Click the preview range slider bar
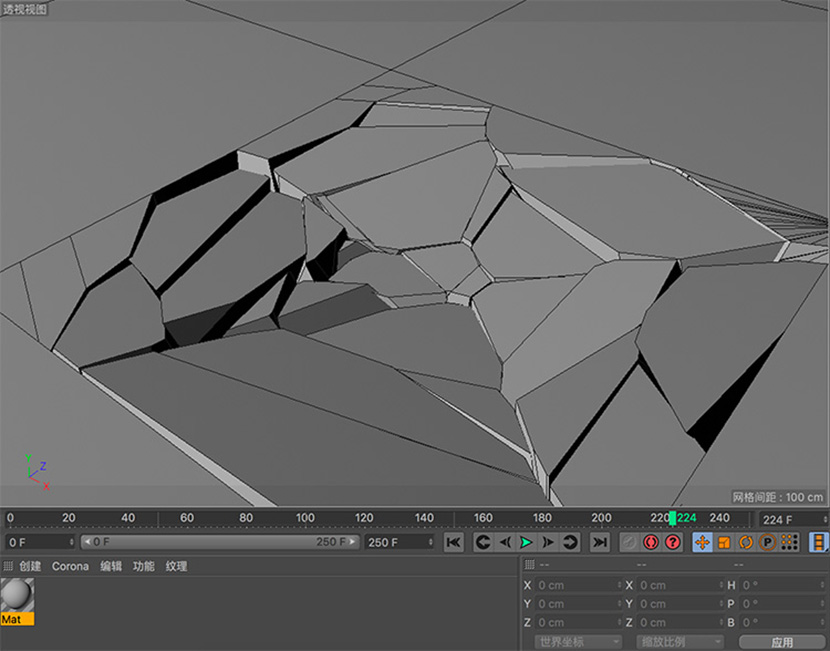This screenshot has width=830, height=651. [x=220, y=542]
